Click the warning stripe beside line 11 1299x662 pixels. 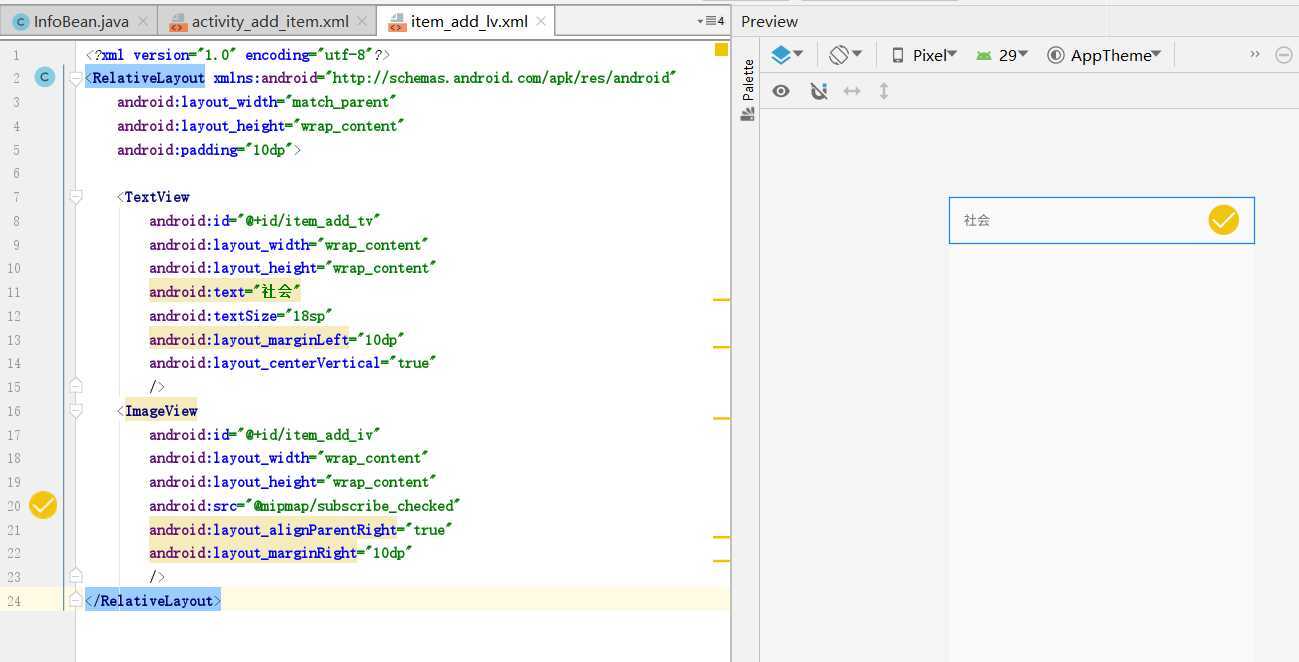tap(721, 299)
